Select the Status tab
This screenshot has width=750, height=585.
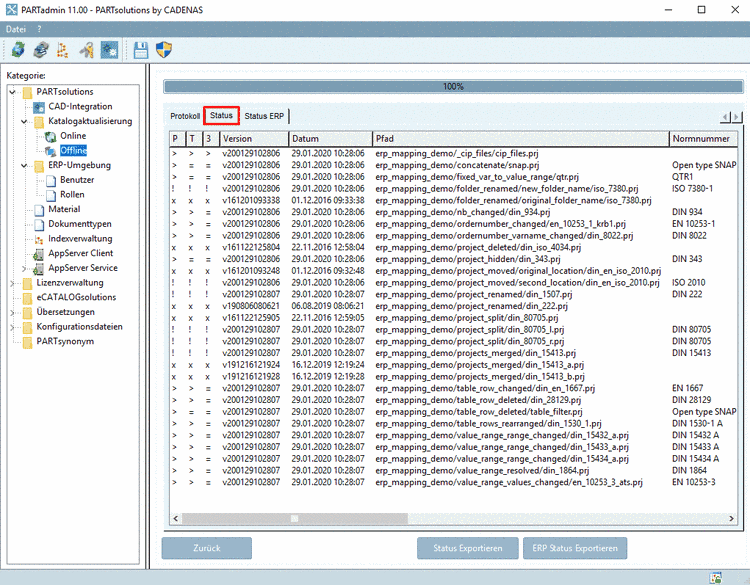221,116
